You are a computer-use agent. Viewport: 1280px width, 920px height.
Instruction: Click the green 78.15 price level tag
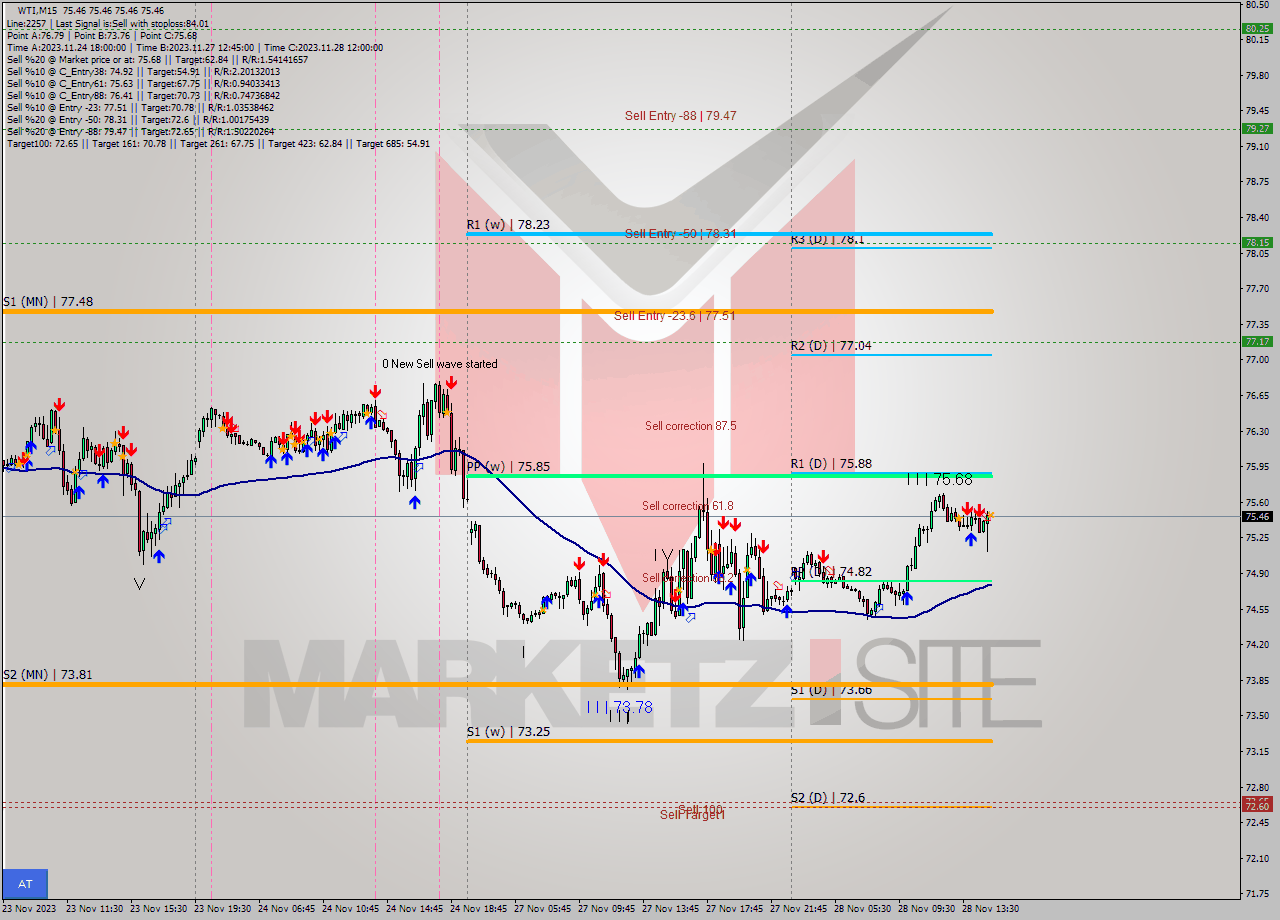point(1257,243)
